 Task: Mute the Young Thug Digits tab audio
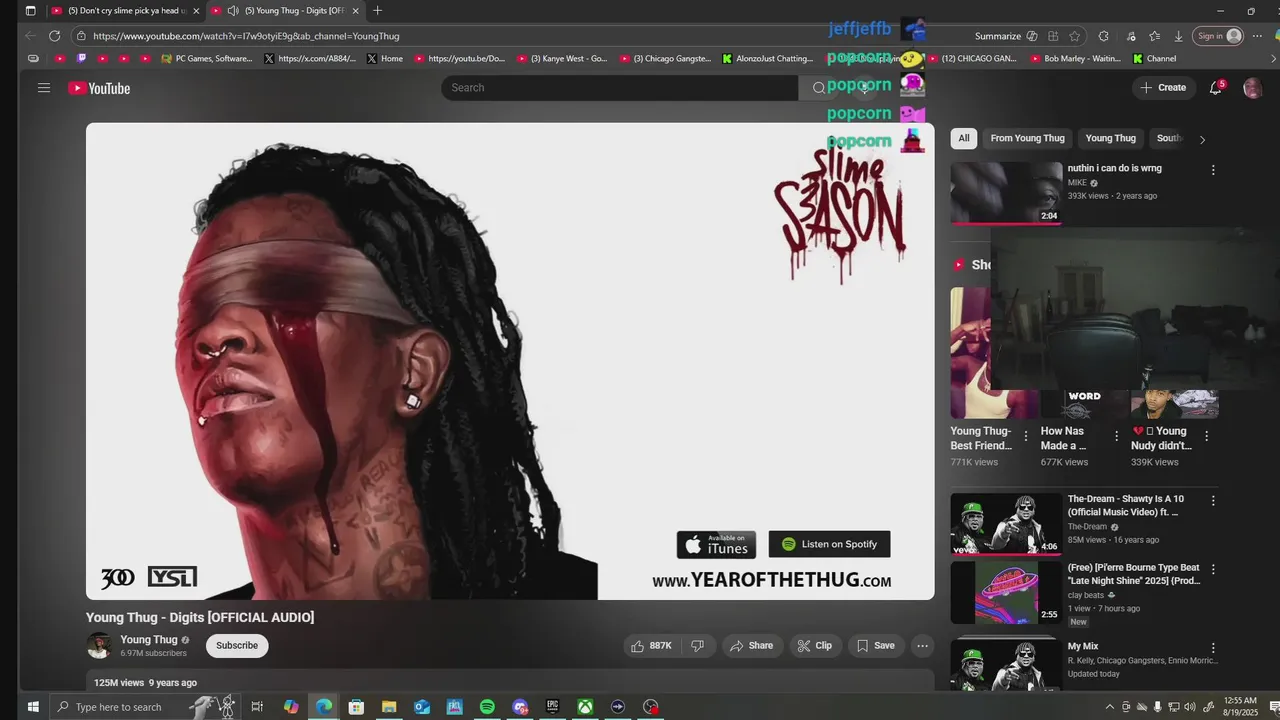click(x=233, y=11)
